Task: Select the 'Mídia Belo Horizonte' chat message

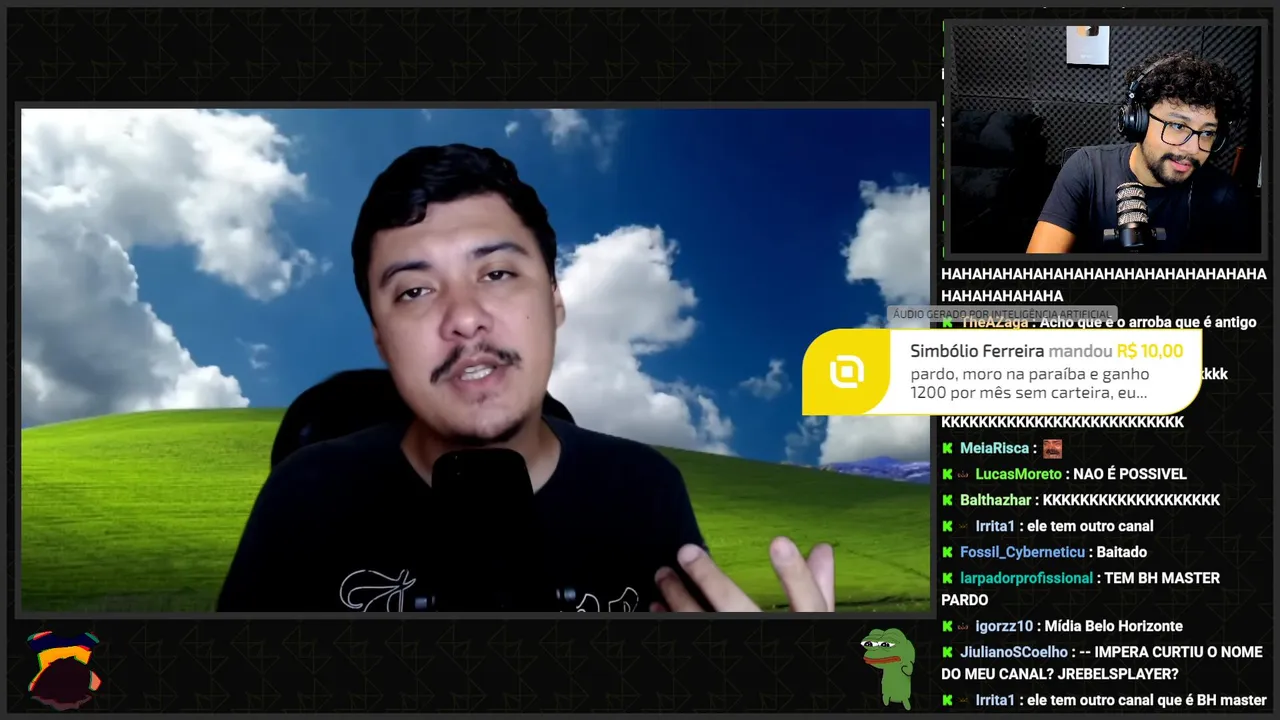Action: point(1114,626)
